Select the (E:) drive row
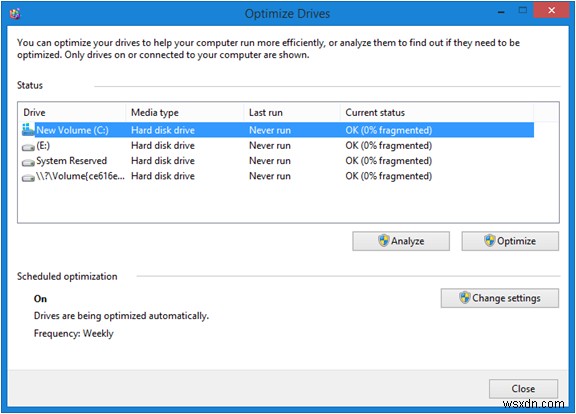This screenshot has width=576, height=414. click(x=277, y=146)
